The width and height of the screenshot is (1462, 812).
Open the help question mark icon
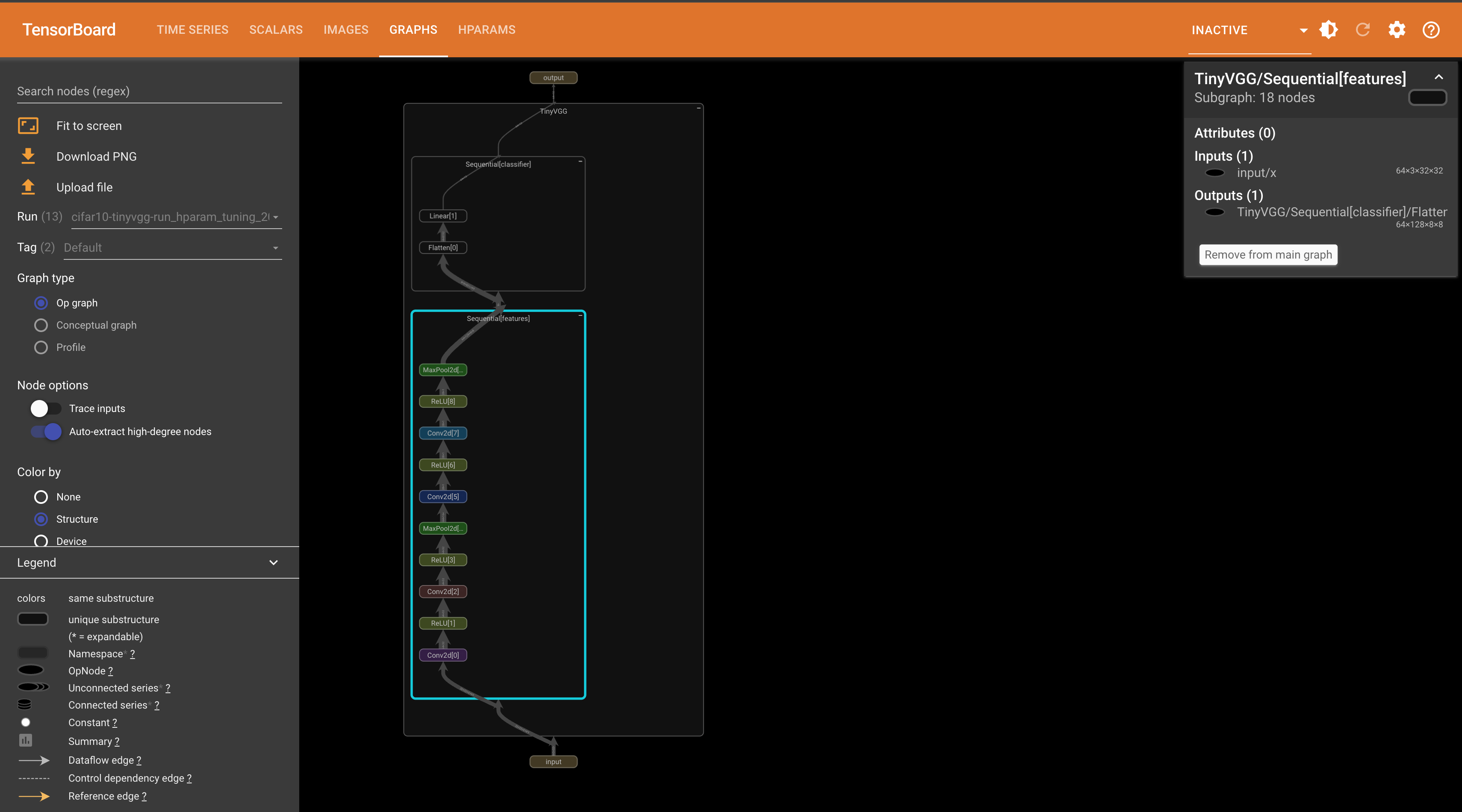coord(1431,29)
